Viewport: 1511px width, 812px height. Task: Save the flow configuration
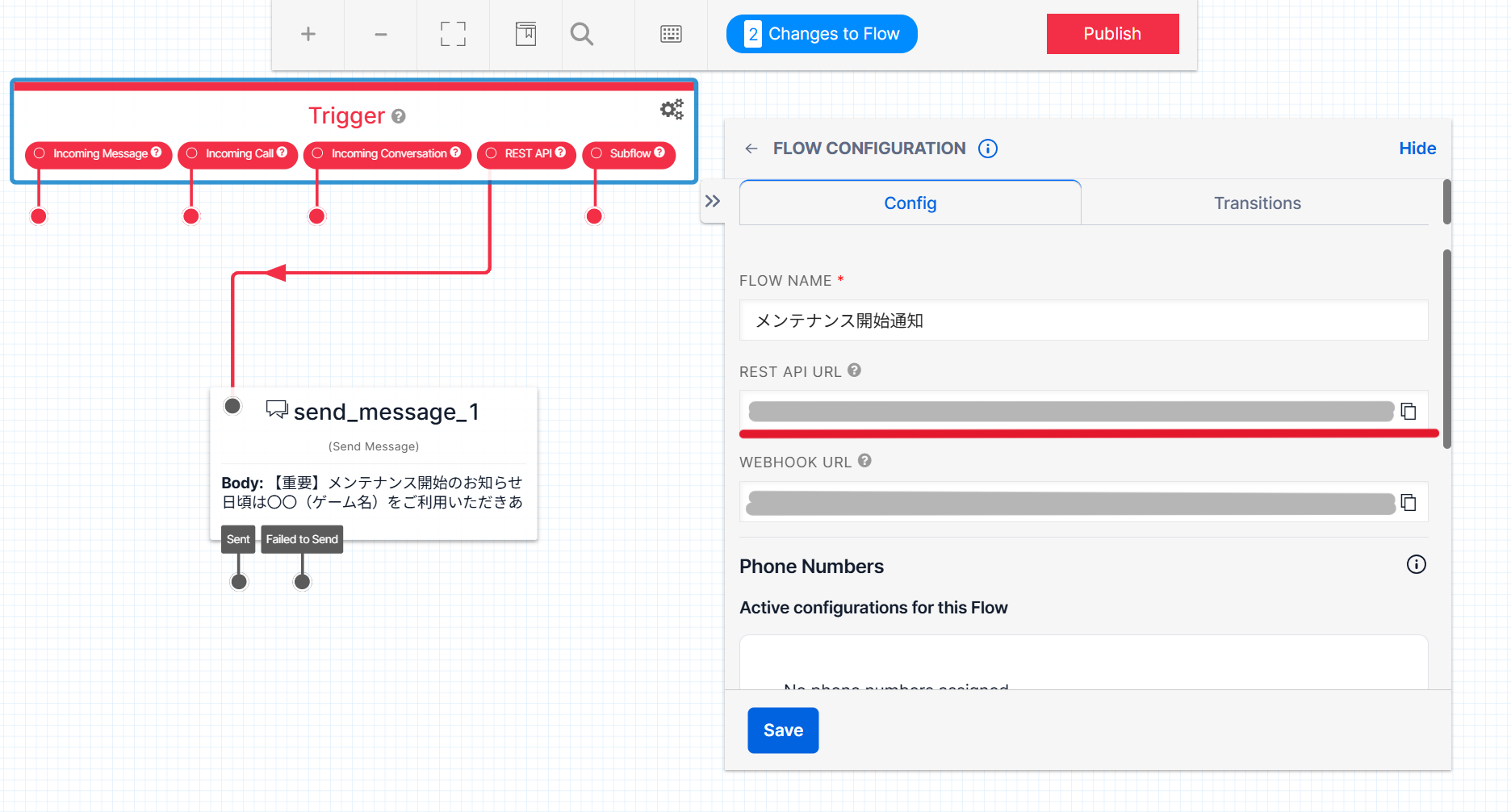(782, 730)
